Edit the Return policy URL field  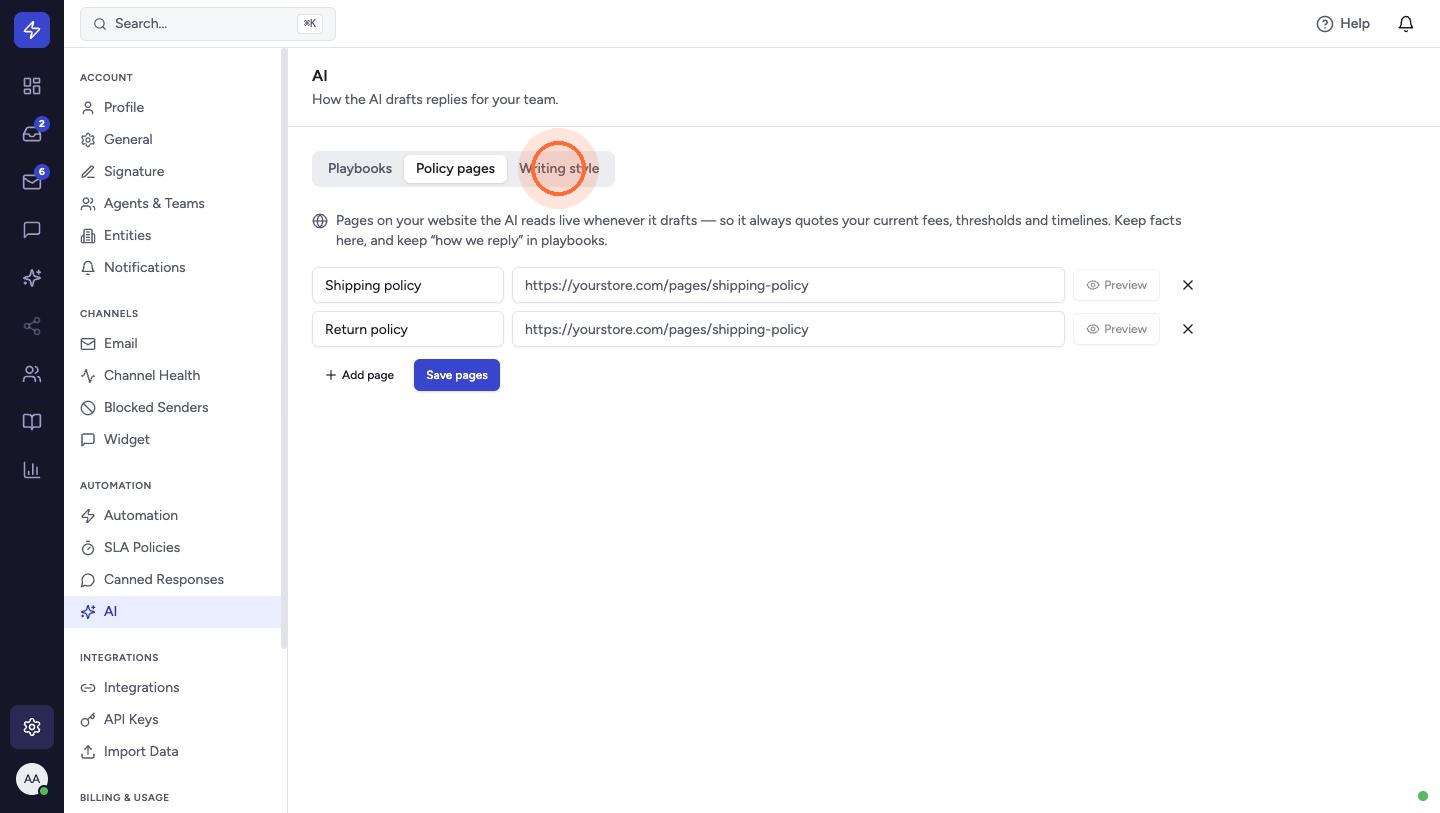[x=788, y=329]
